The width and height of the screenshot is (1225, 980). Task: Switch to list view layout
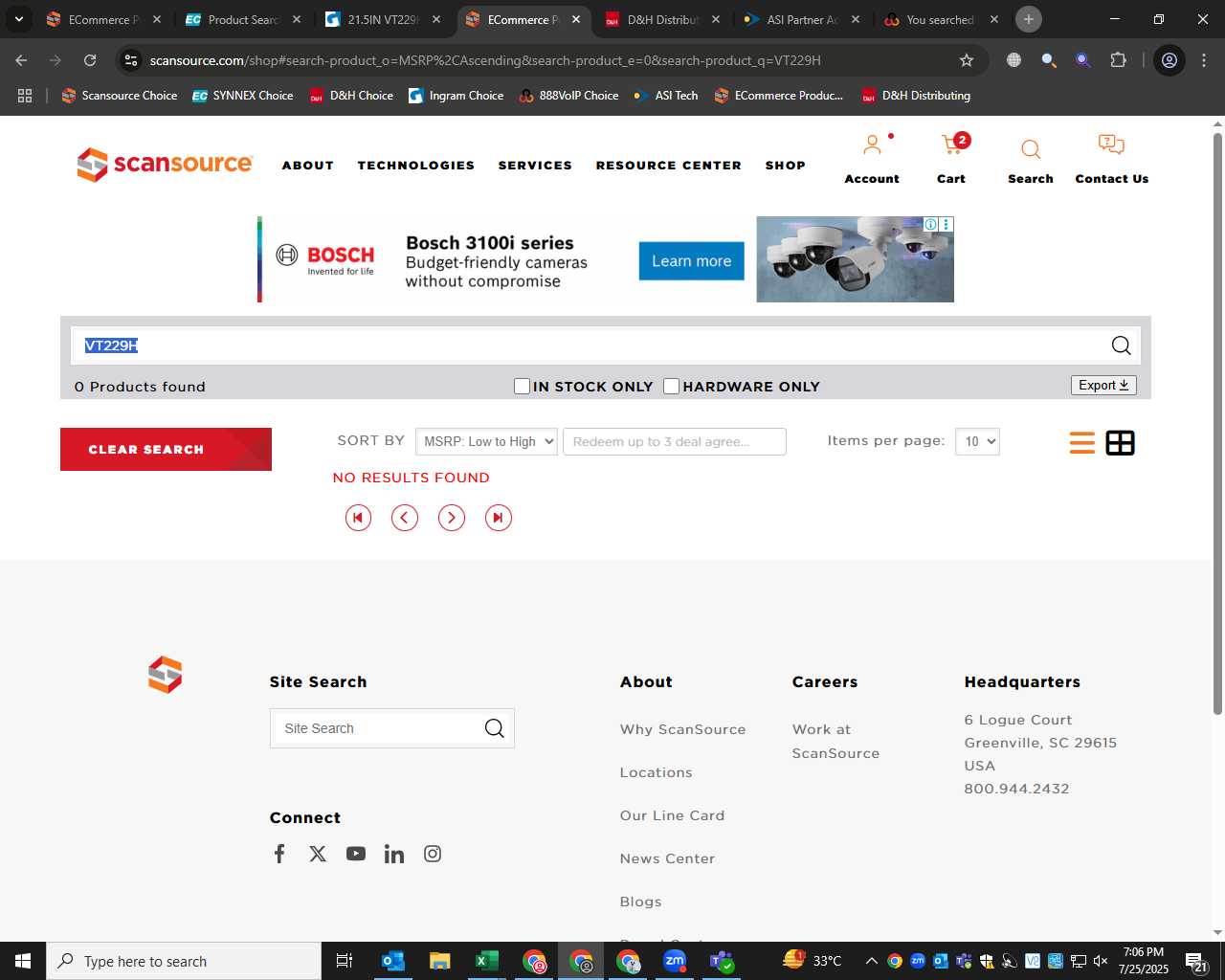pyautogui.click(x=1082, y=442)
